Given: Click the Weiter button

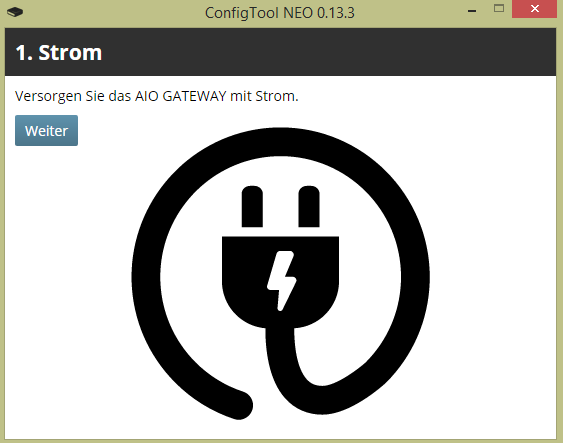Looking at the screenshot, I should point(46,131).
